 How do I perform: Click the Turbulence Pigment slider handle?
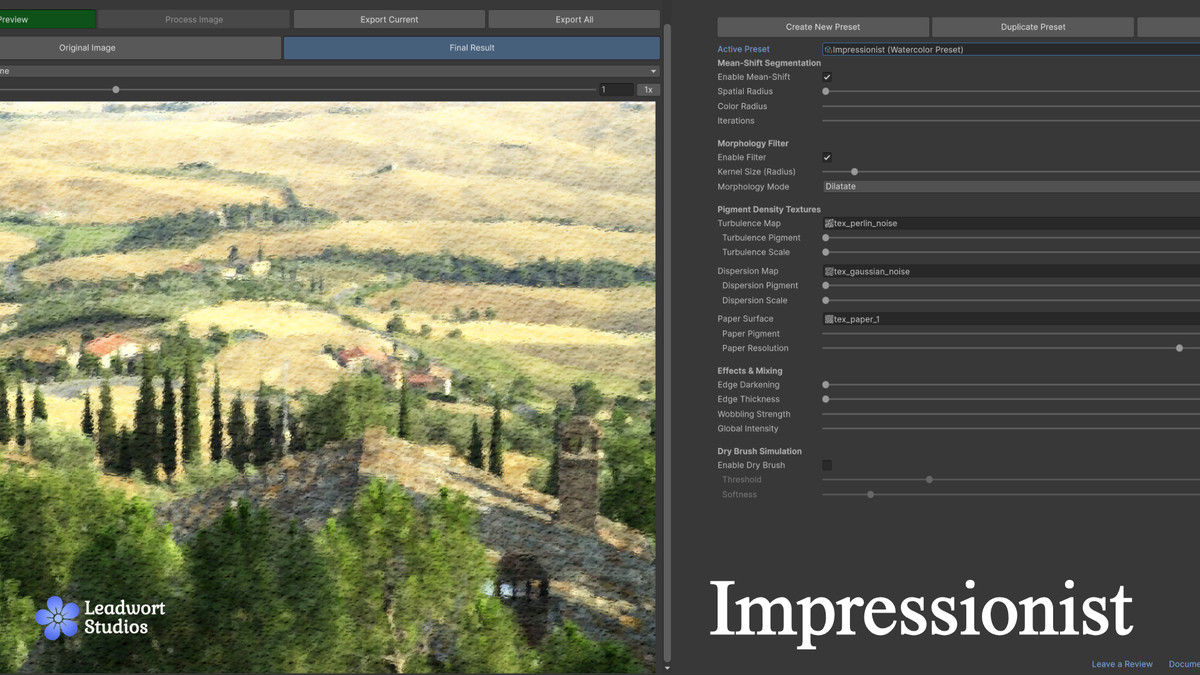[826, 238]
